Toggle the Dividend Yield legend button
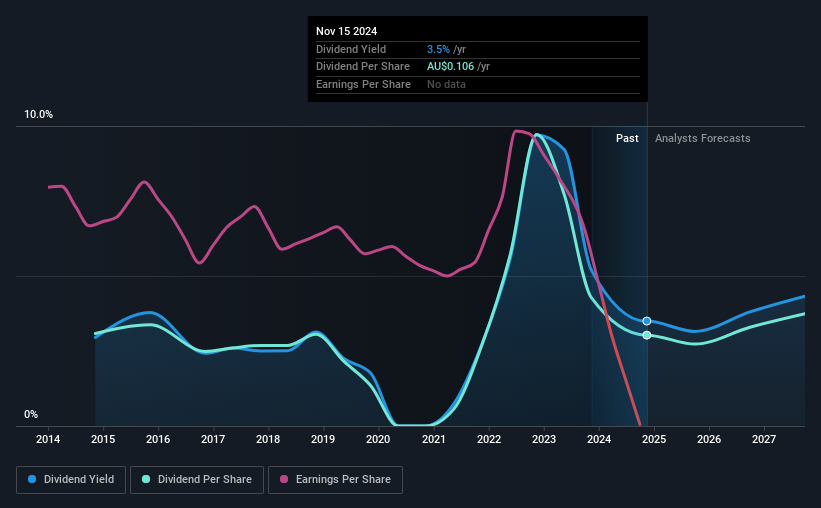This screenshot has height=508, width=821. coord(71,480)
